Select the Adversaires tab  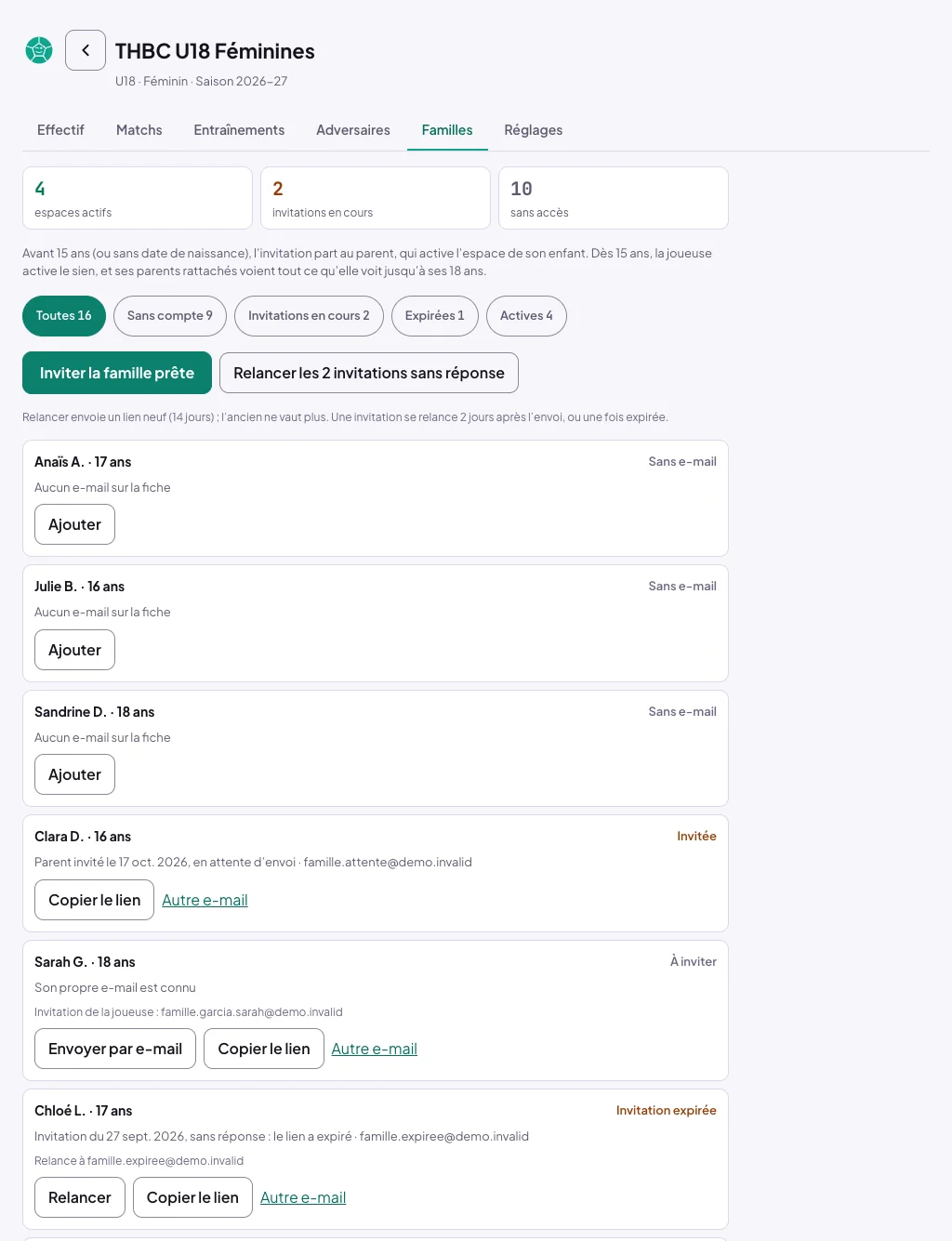point(353,130)
